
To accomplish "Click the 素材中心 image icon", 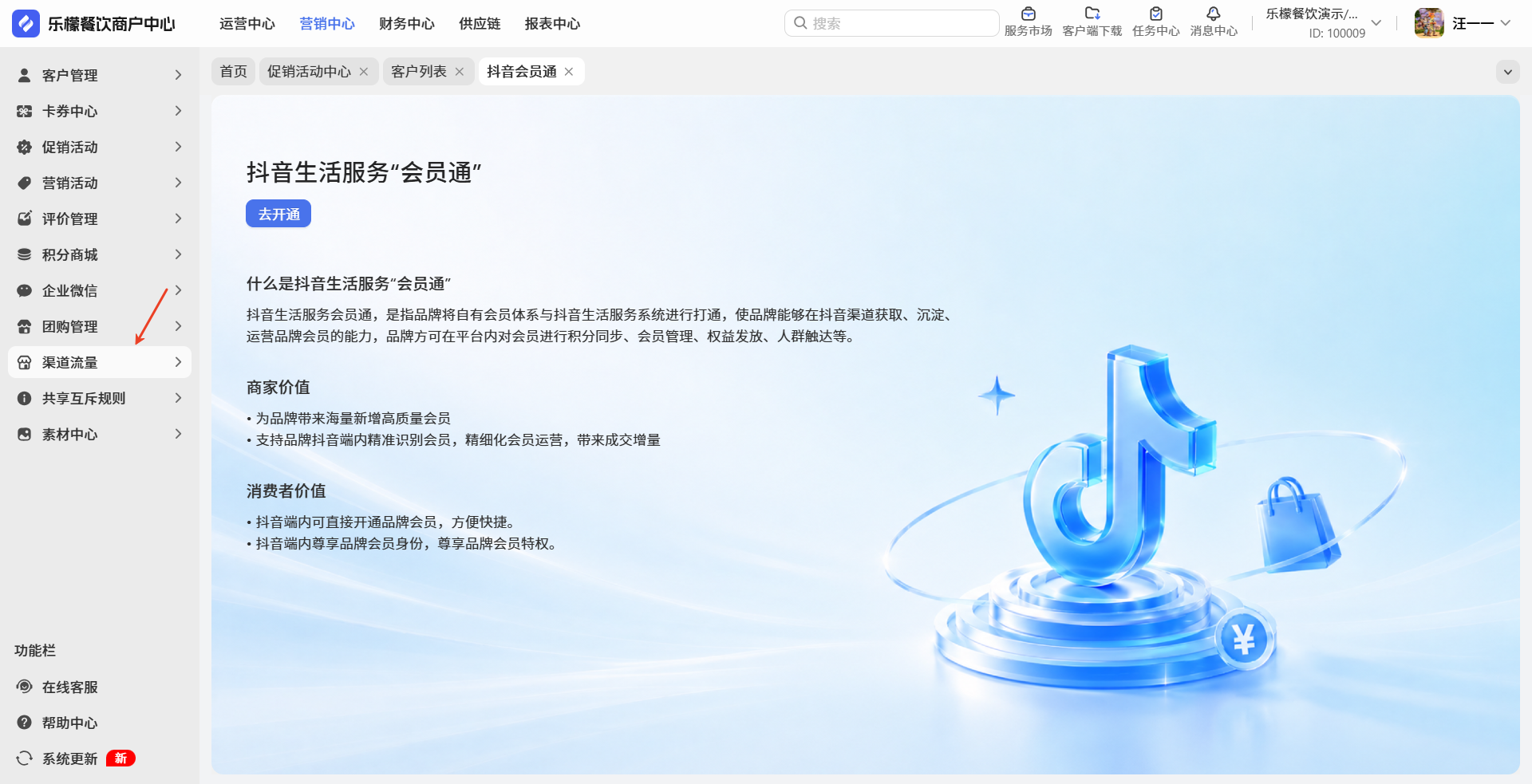I will coord(25,434).
